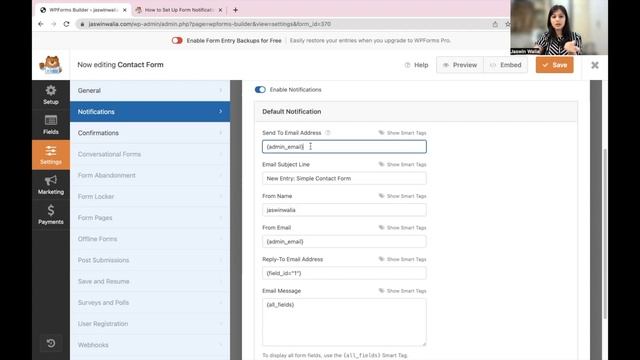Click the browser address bar URL
This screenshot has height=360, width=640.
tap(210, 24)
